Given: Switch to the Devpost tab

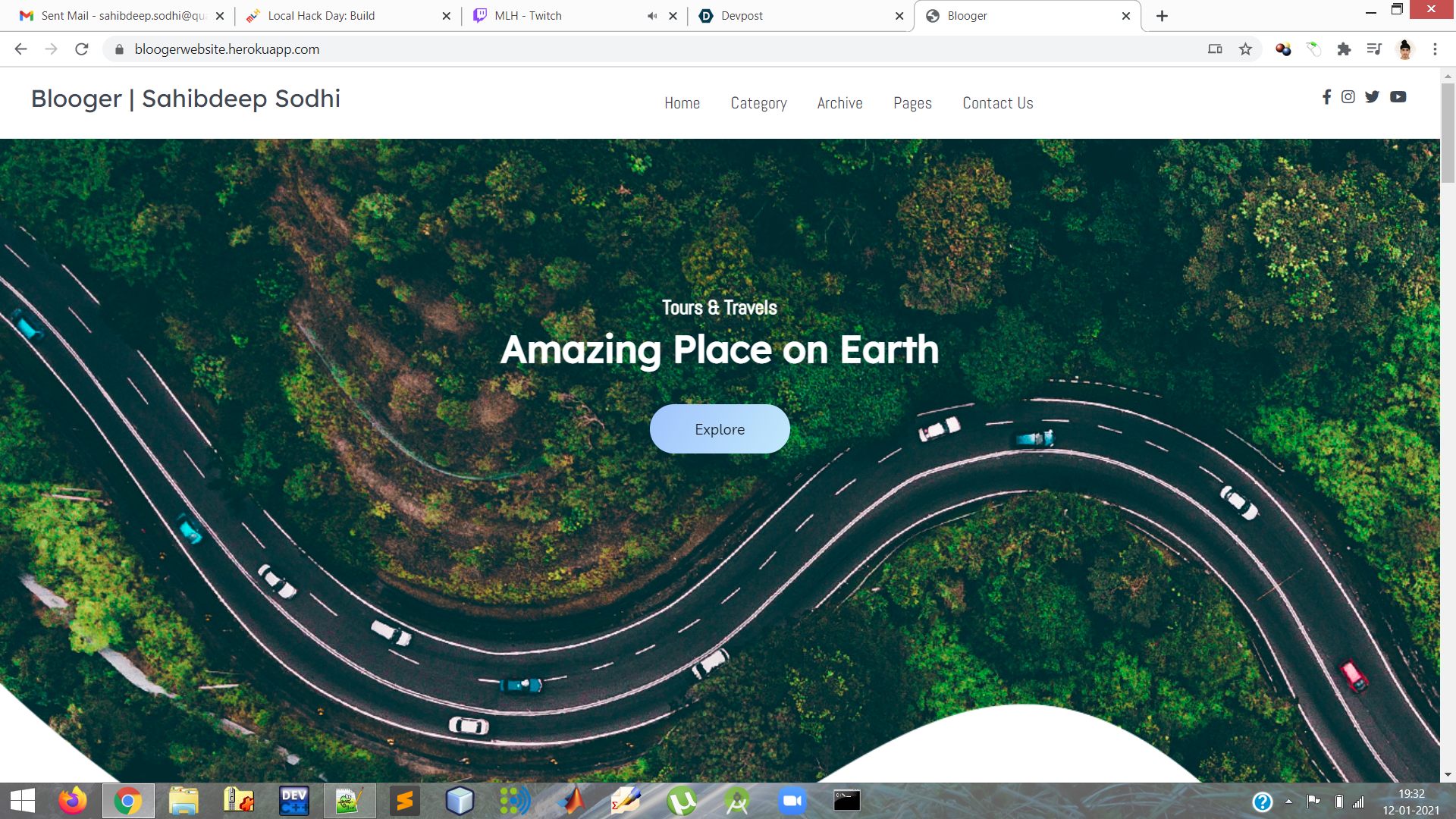Looking at the screenshot, I should point(796,16).
